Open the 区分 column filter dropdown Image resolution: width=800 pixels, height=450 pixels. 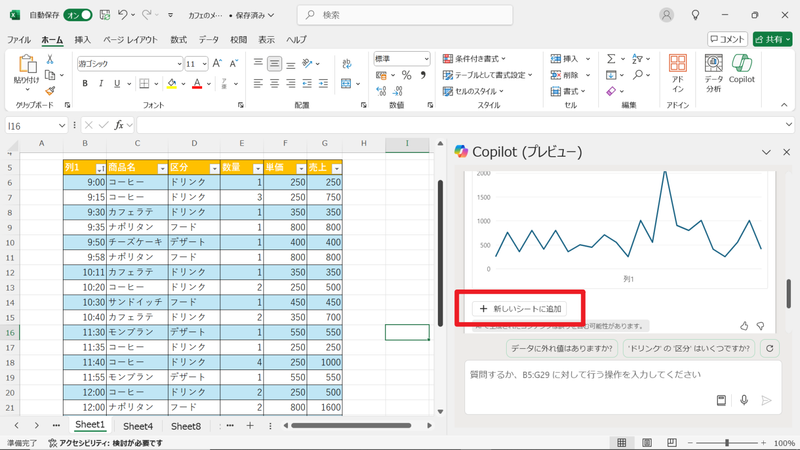[214, 168]
